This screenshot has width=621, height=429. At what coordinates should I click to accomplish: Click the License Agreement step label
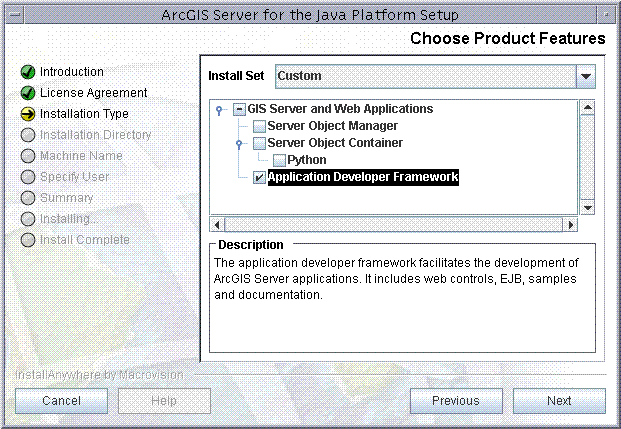93,93
